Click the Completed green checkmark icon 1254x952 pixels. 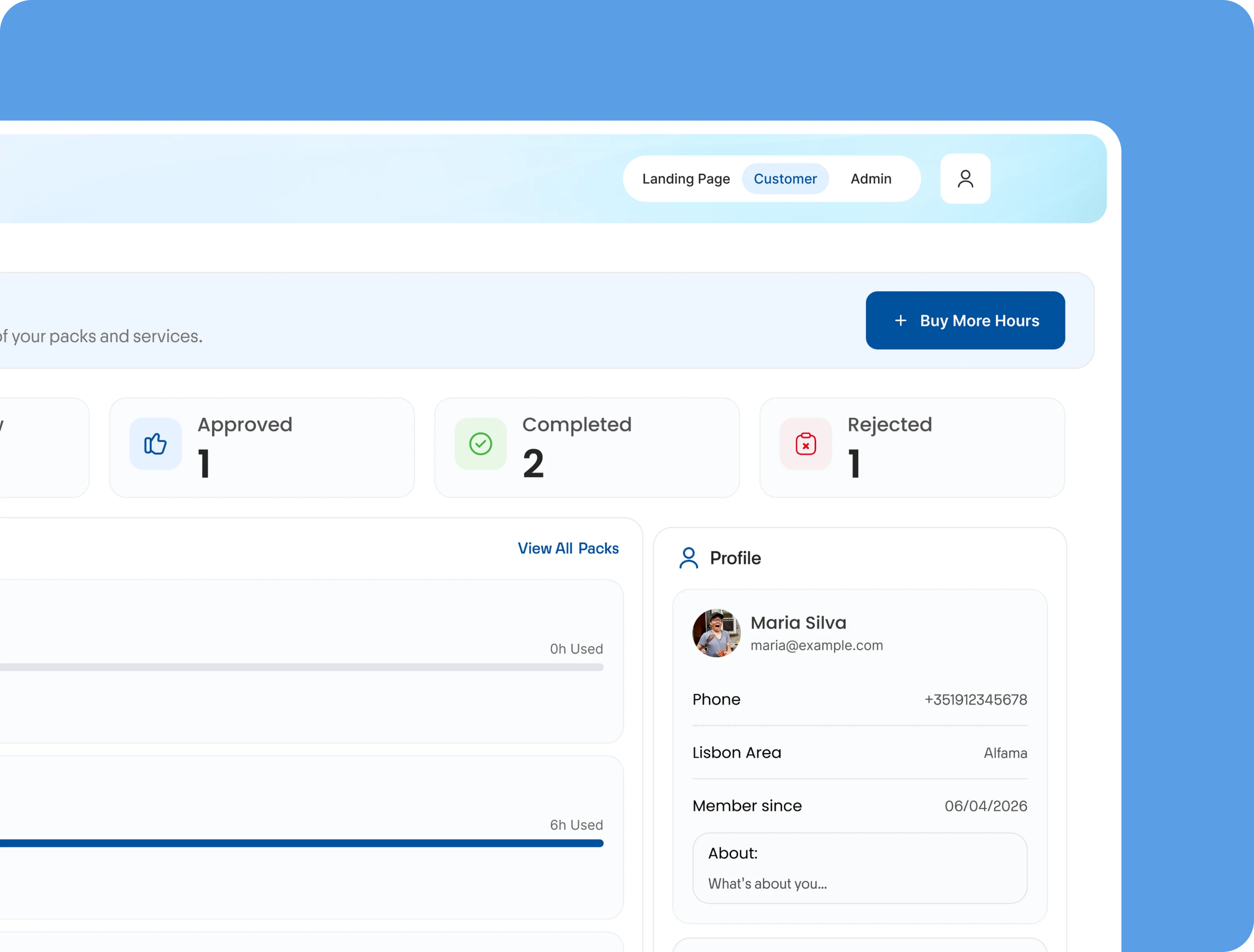[481, 444]
